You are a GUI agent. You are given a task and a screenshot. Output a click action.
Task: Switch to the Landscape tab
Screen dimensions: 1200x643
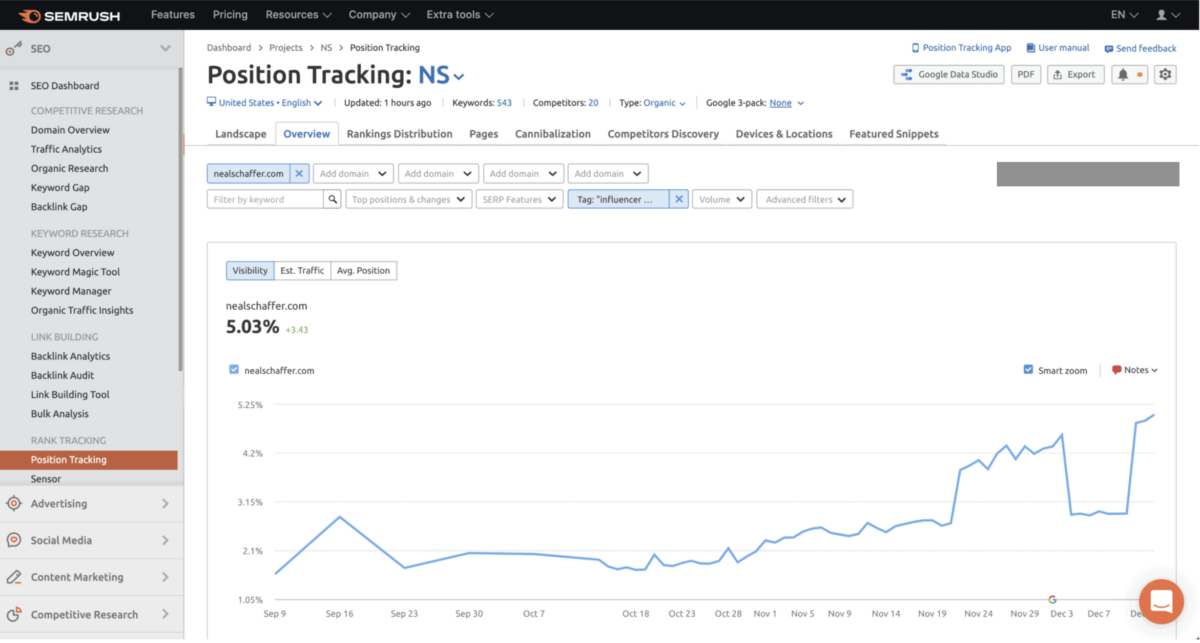click(x=241, y=134)
